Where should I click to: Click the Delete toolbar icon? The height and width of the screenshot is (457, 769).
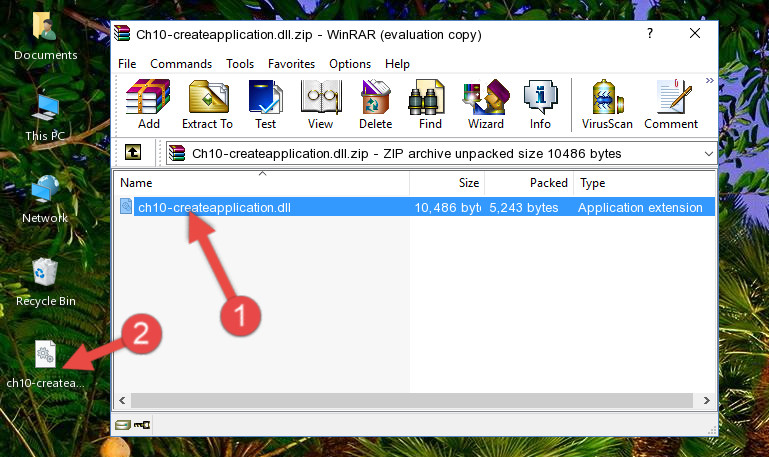click(x=376, y=104)
